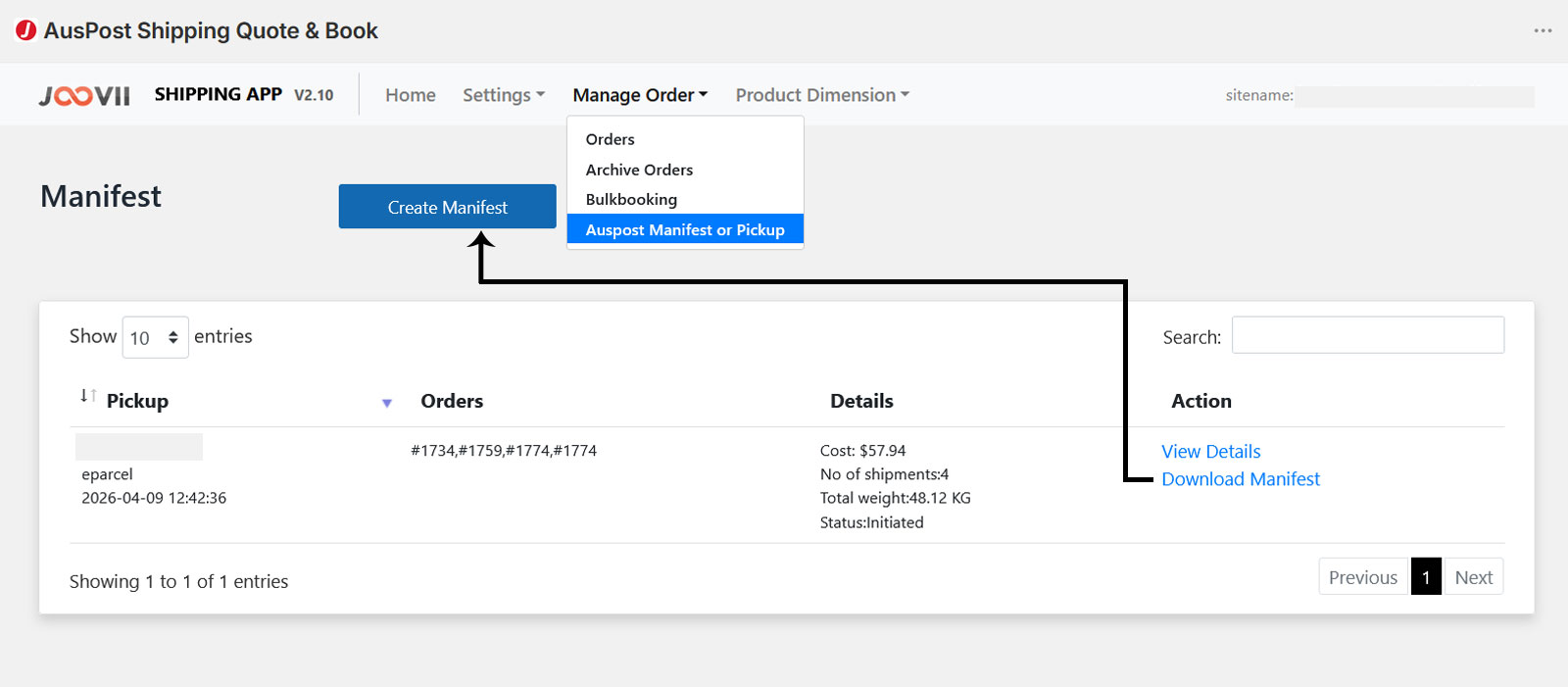Click the Joovii brand logo
The image size is (1568, 687).
[84, 95]
